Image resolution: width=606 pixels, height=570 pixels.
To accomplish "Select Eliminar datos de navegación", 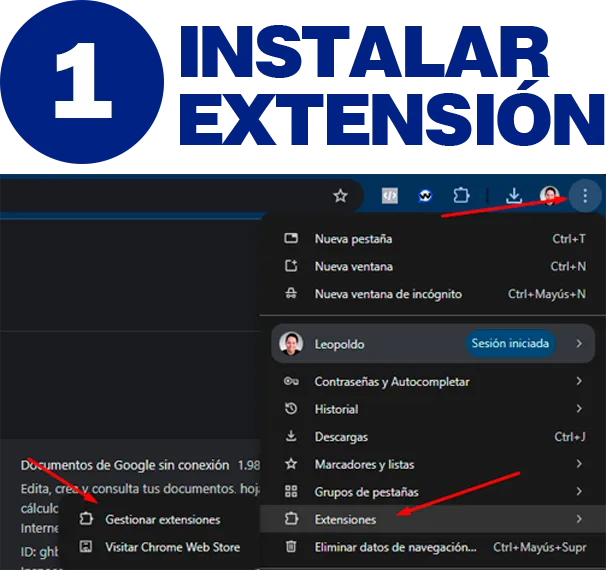I will [399, 547].
